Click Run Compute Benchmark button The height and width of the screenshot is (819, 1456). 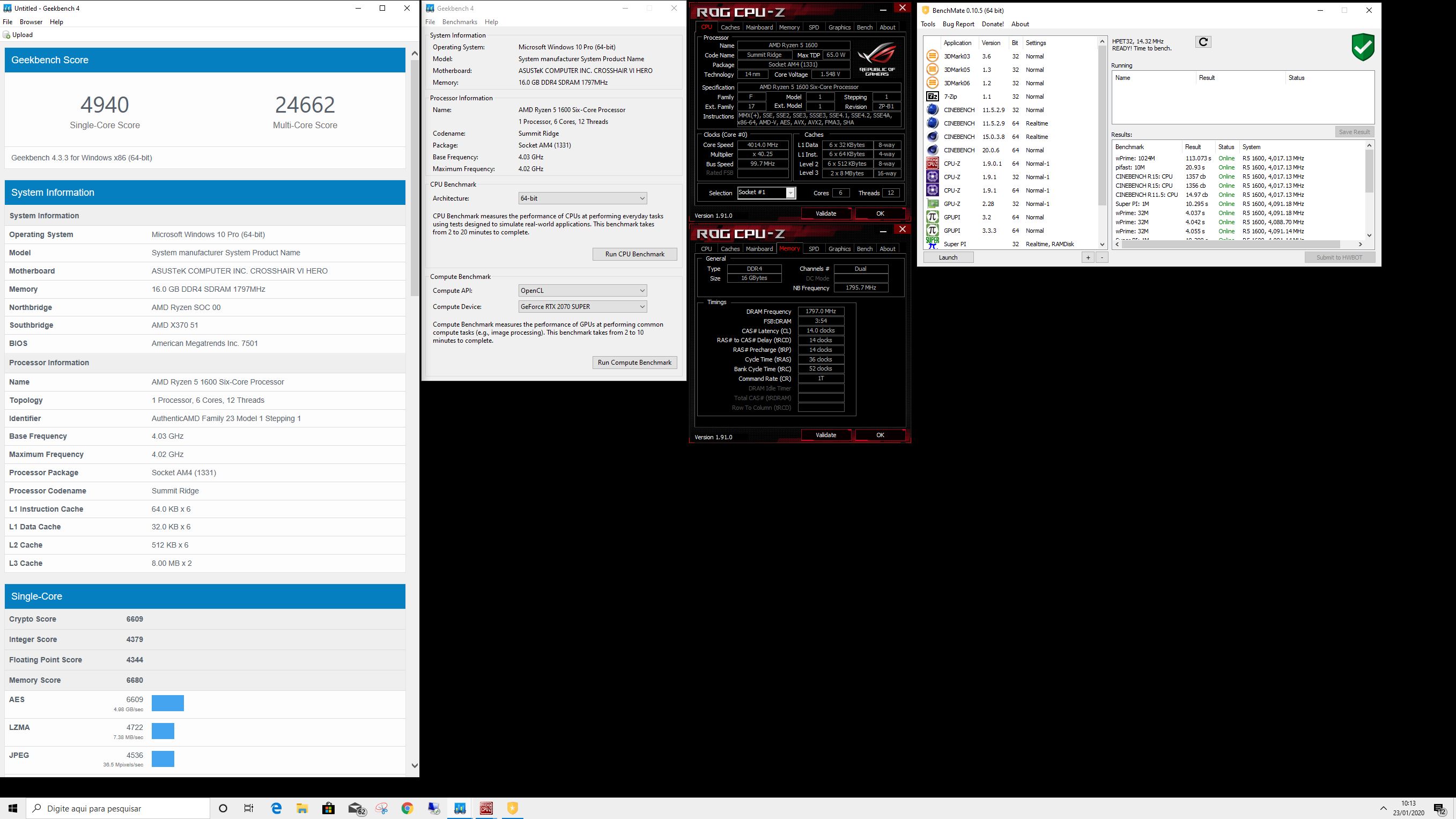pos(635,363)
